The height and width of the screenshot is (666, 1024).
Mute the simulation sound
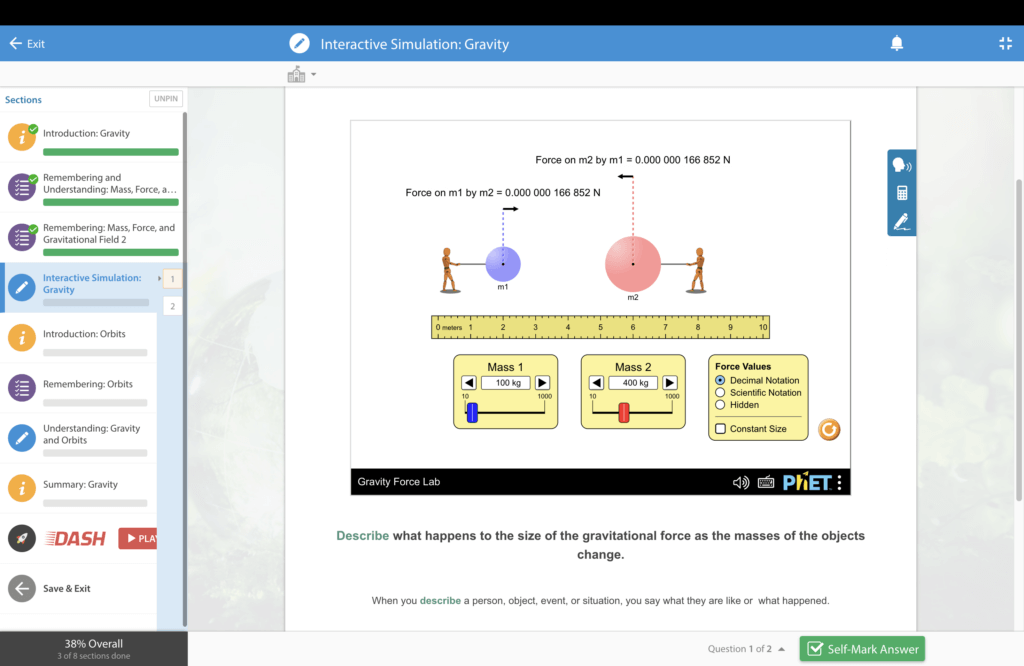740,482
